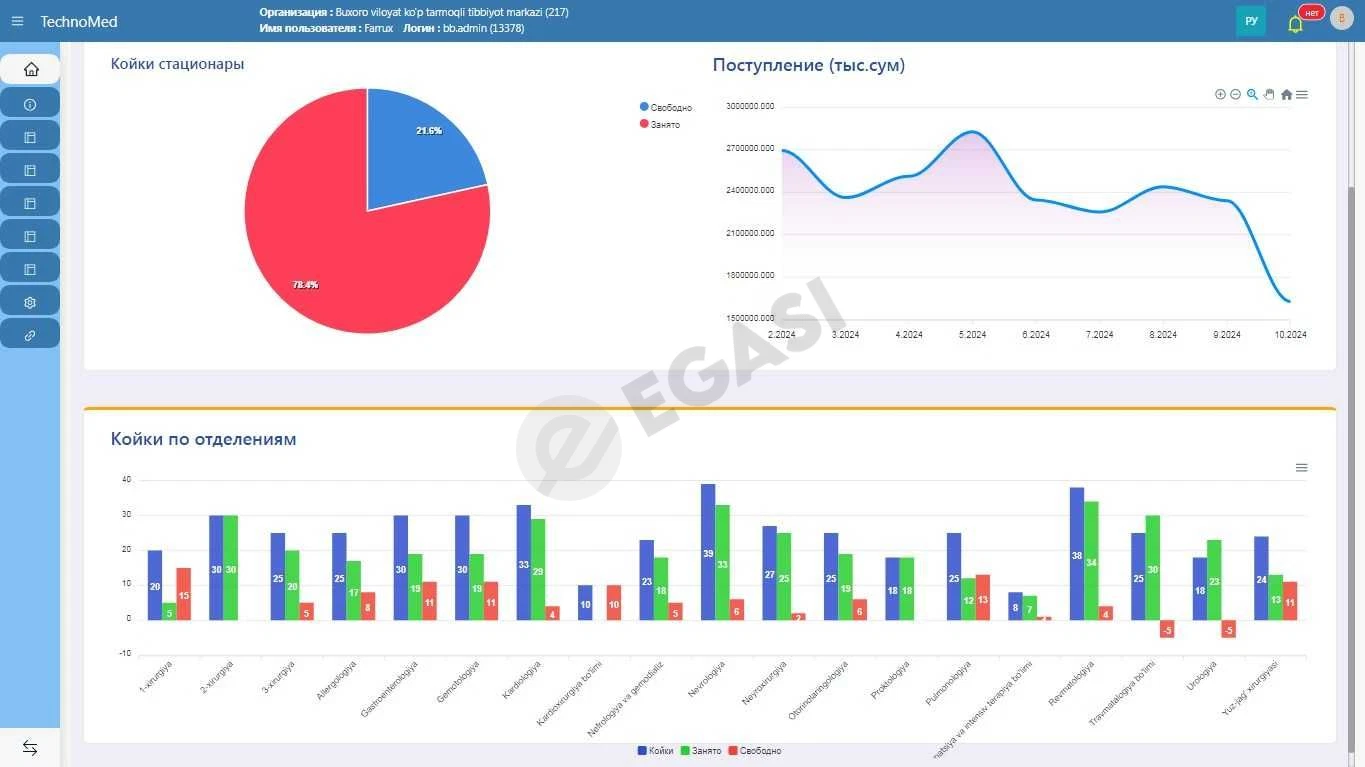Open the Home page in sidebar
This screenshot has width=1365, height=767.
pyautogui.click(x=30, y=69)
